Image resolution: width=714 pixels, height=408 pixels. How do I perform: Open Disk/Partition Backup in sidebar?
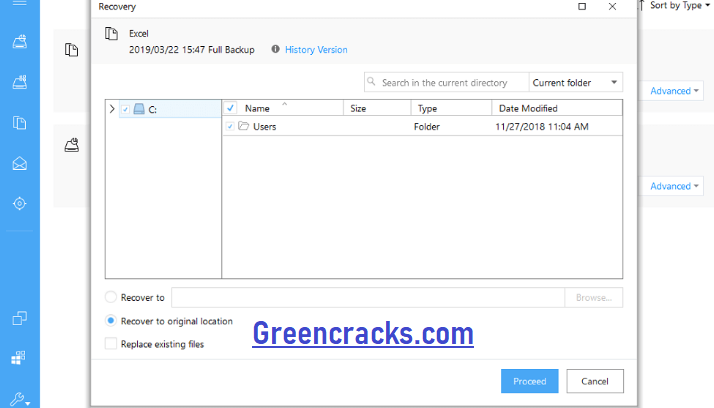coord(20,42)
